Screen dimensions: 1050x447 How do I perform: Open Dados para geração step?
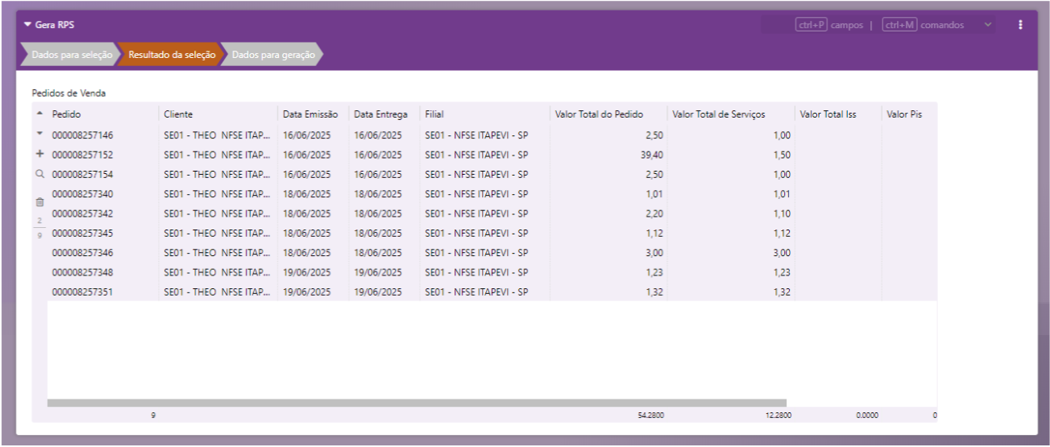(x=273, y=55)
